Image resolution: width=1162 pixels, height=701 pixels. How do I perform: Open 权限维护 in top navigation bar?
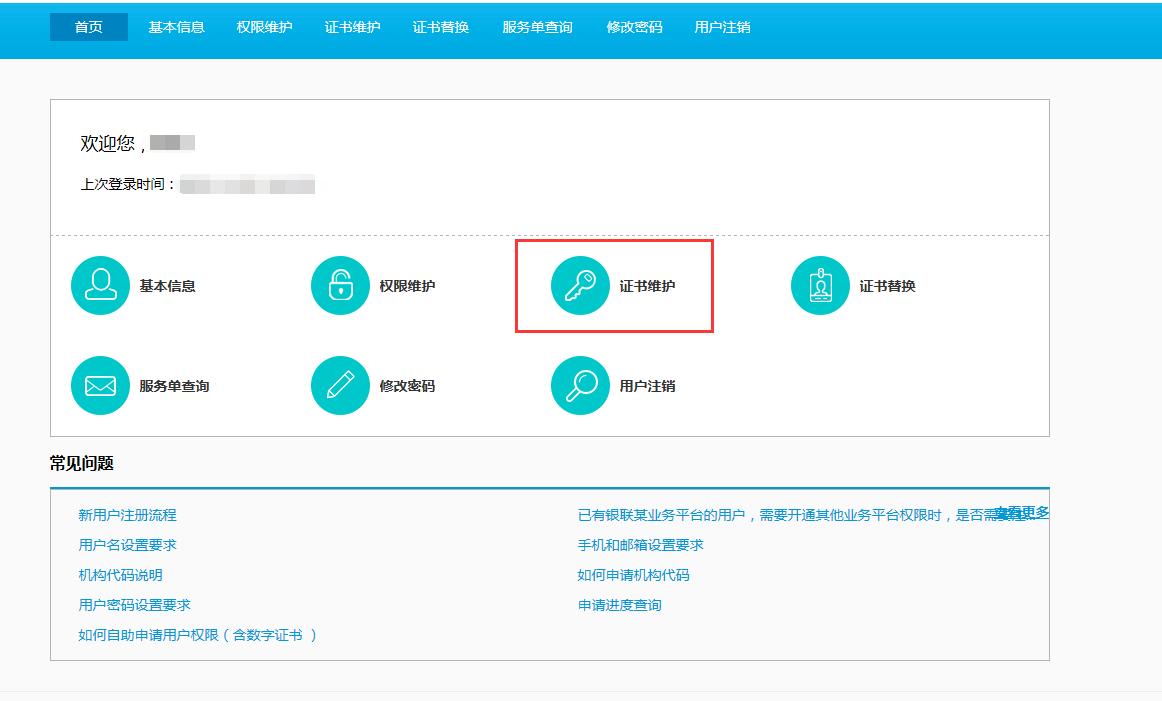coord(265,27)
